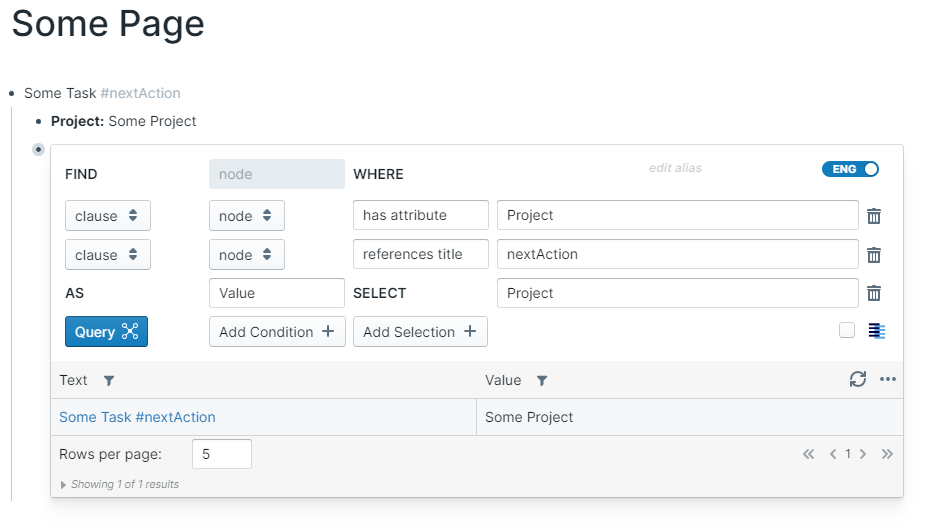Filter the Text column

tap(109, 381)
